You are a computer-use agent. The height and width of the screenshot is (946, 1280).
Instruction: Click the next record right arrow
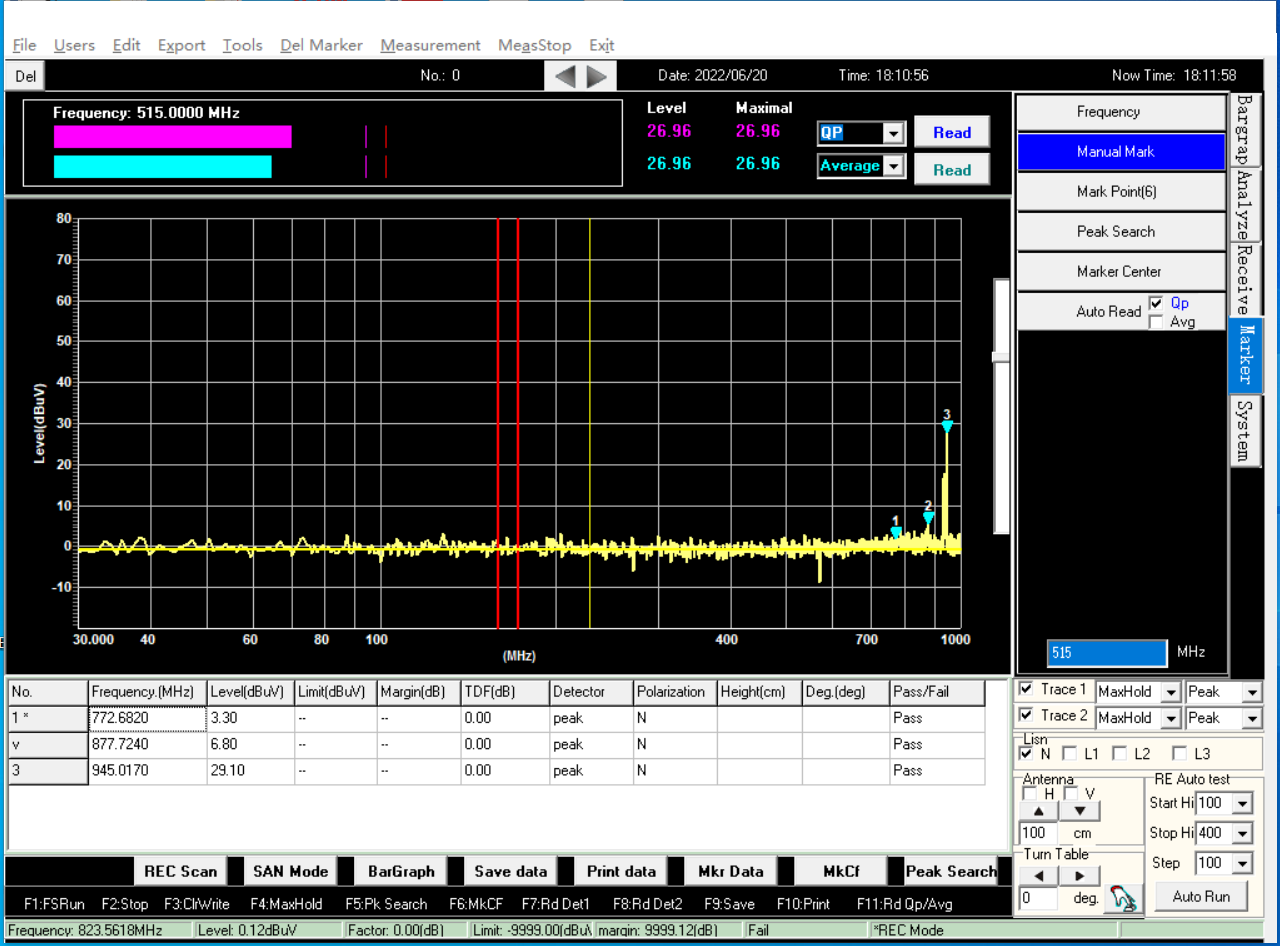pos(596,76)
